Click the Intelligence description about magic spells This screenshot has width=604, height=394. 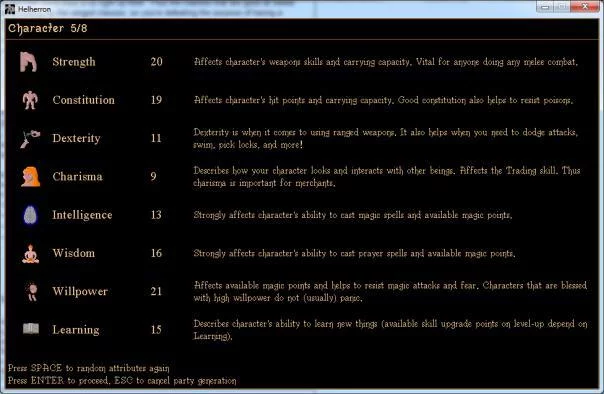[x=353, y=215]
